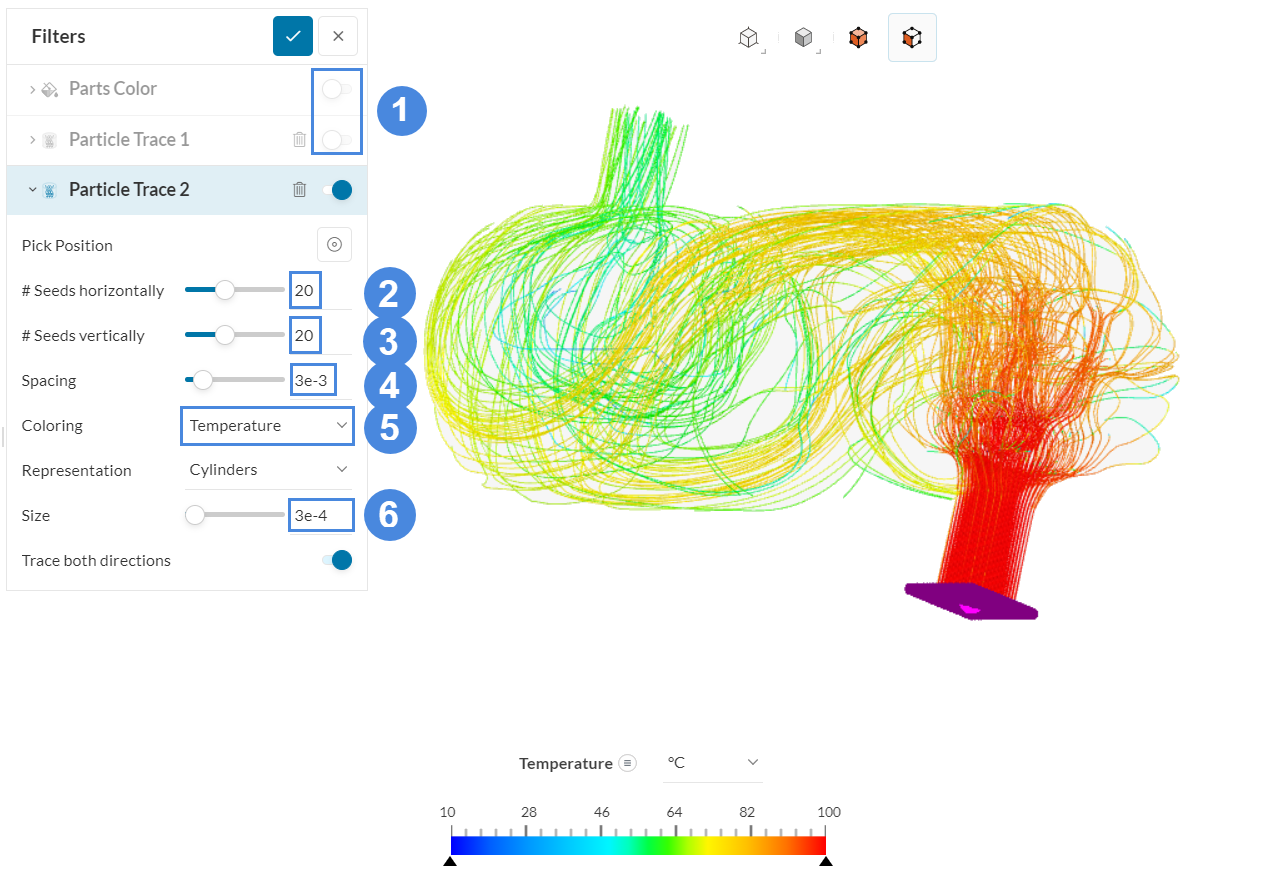This screenshot has width=1274, height=872.
Task: Delete Particle Trace 1 with trash icon
Action: tap(299, 140)
